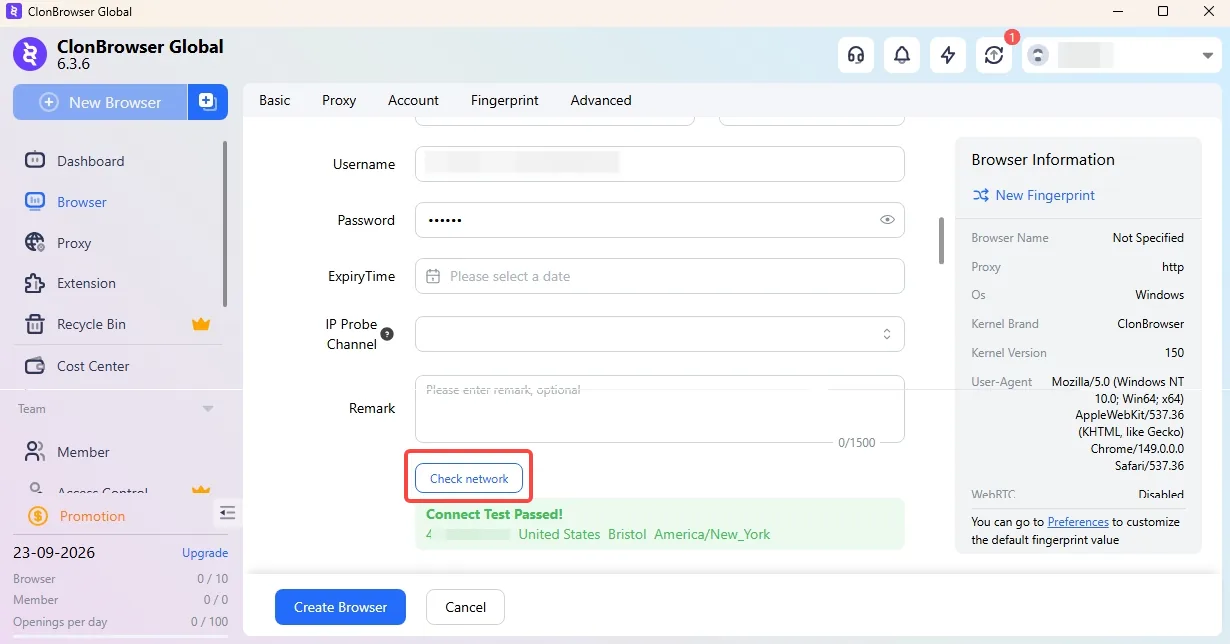Click the Proxy value 'http'
The image size is (1230, 644).
[1173, 267]
